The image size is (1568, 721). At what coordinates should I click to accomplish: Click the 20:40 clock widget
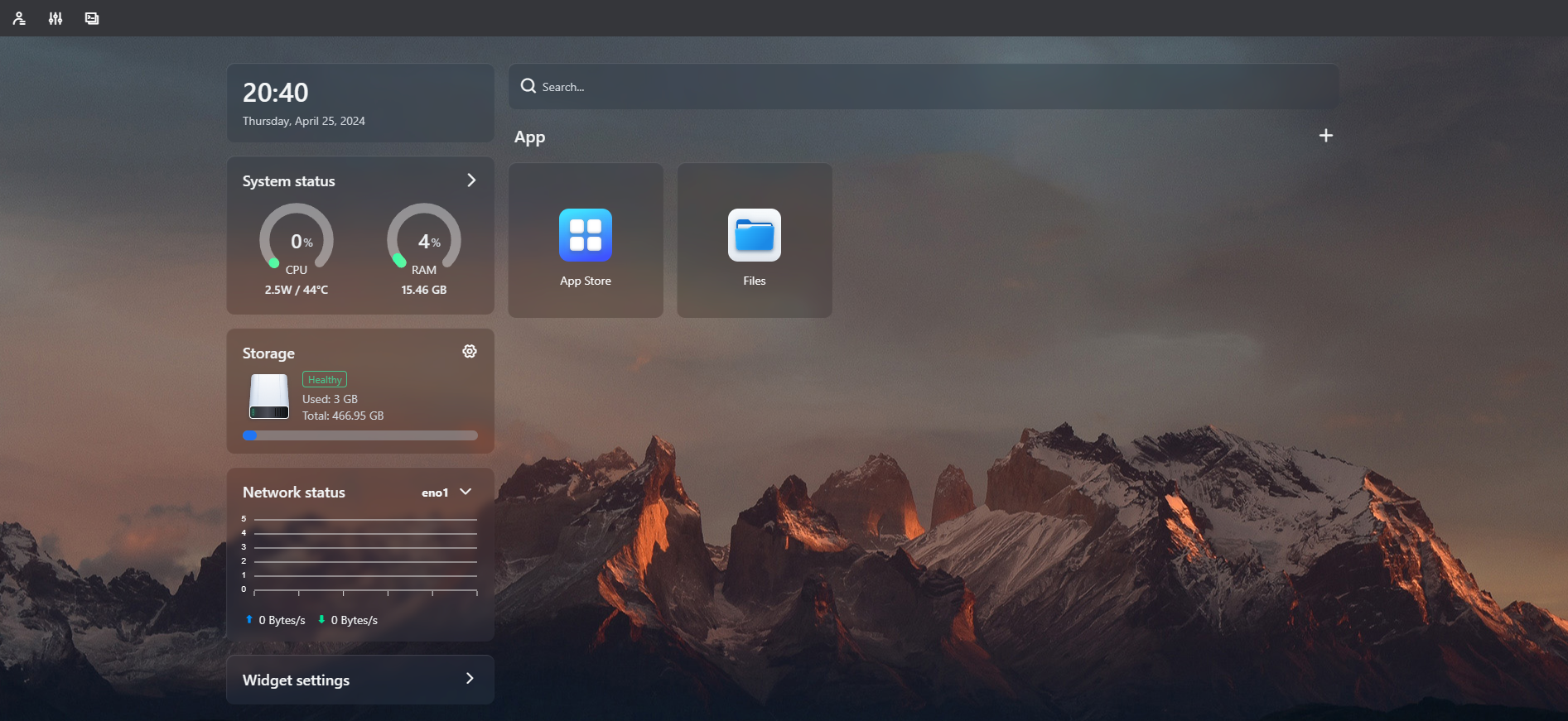(x=360, y=103)
